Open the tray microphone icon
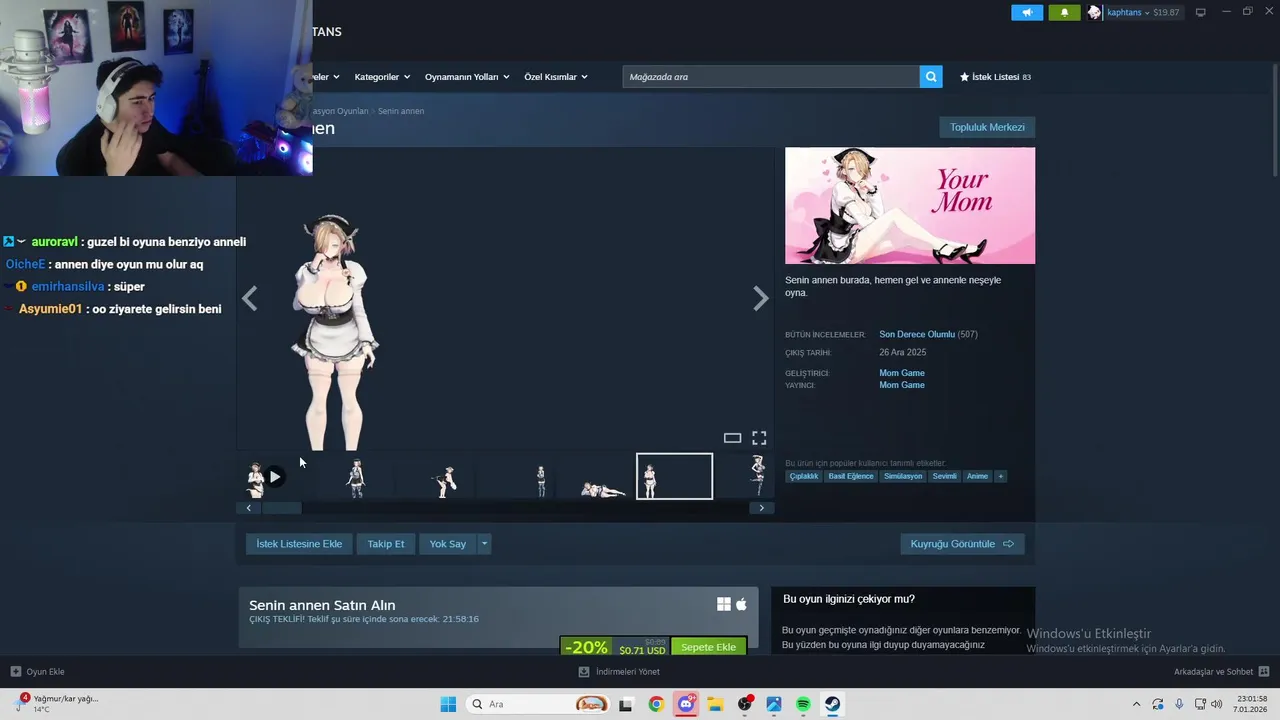The width and height of the screenshot is (1280, 720). point(1179,704)
